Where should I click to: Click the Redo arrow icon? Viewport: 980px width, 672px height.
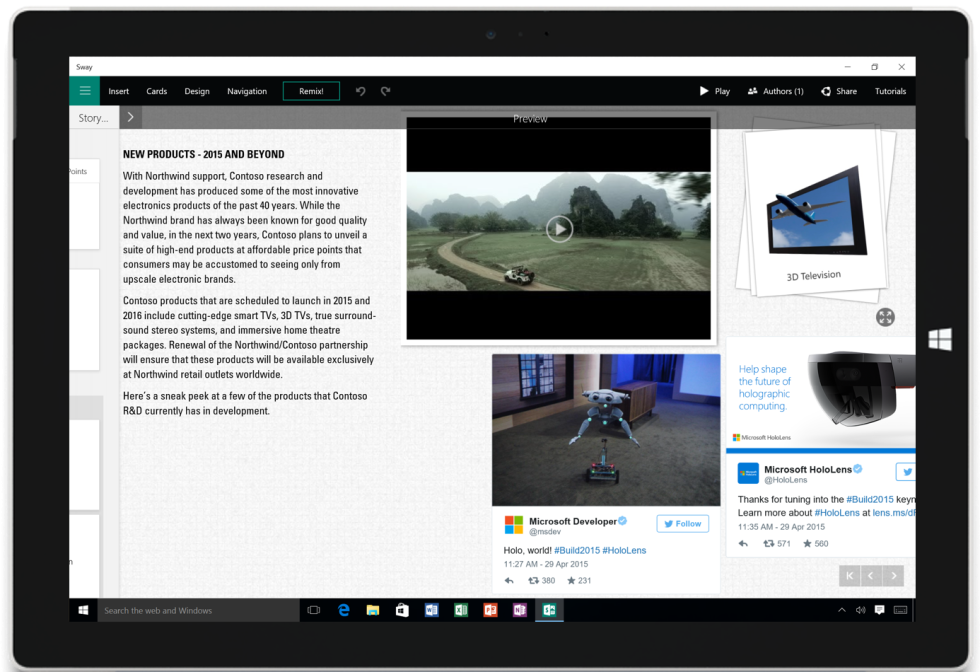click(x=385, y=91)
